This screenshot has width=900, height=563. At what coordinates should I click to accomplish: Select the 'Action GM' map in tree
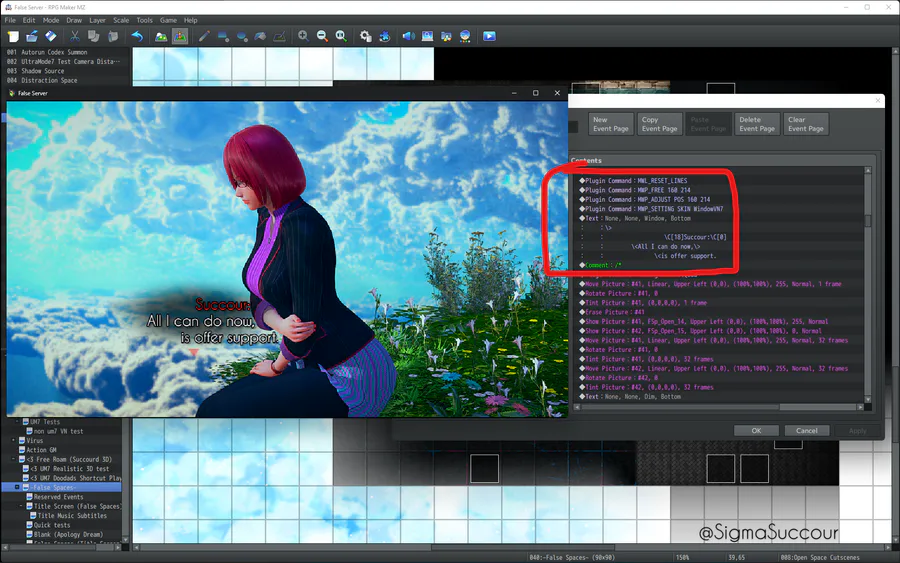(41, 450)
